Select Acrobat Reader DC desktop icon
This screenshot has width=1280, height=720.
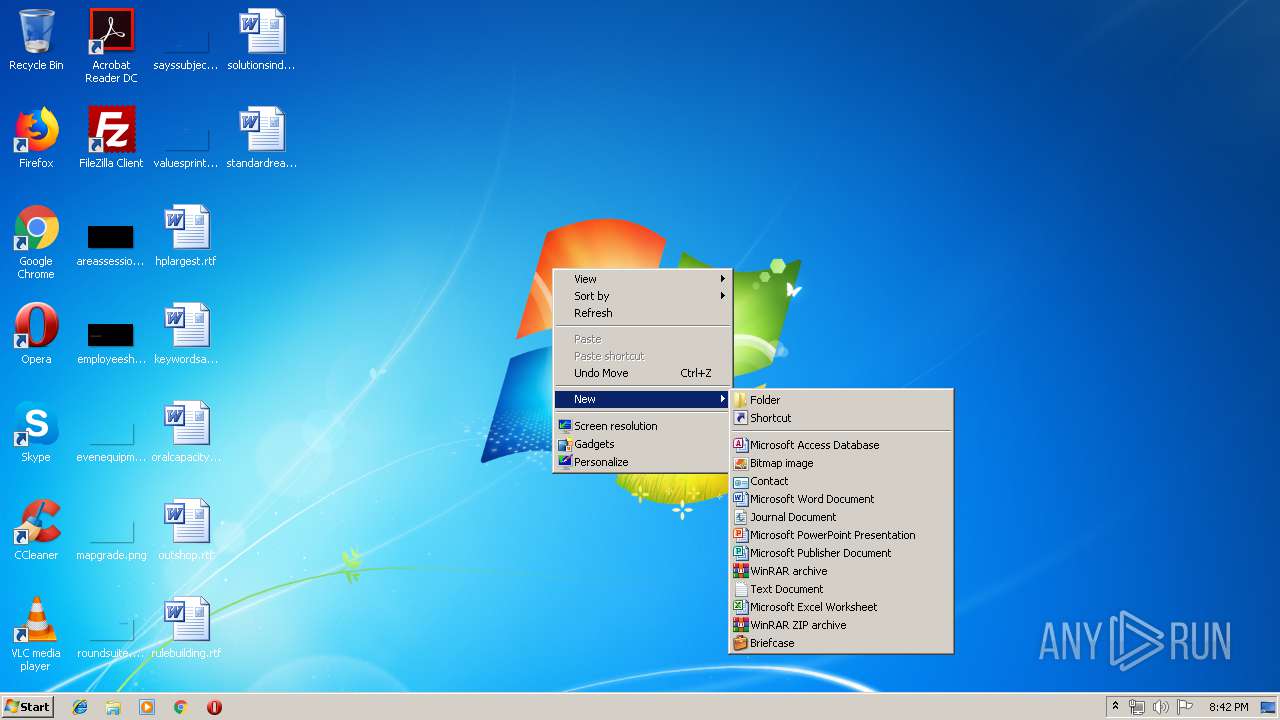[x=111, y=45]
